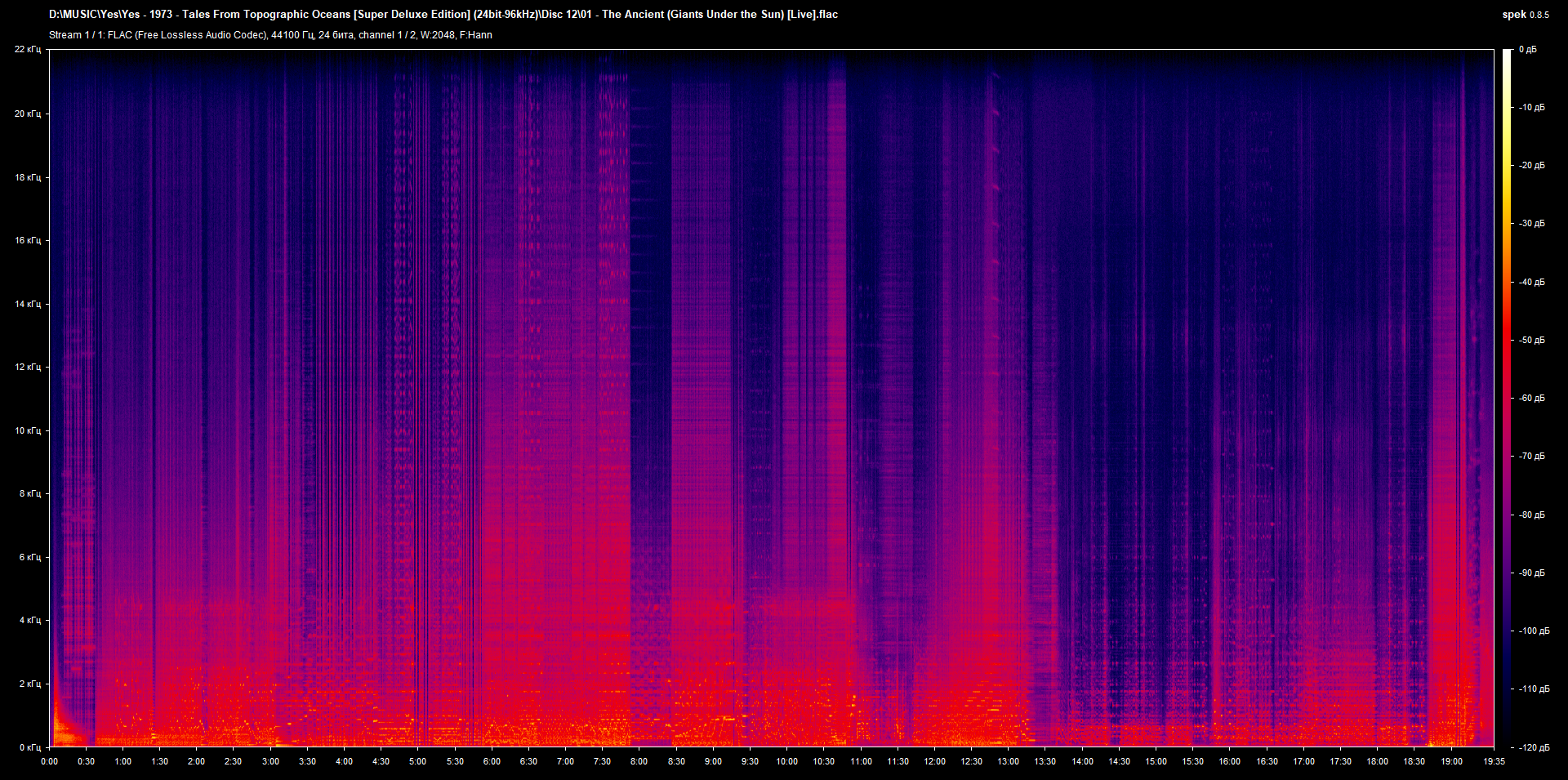Viewport: 1568px width, 780px height.
Task: Click the red middle of color scale
Action: [1507, 340]
